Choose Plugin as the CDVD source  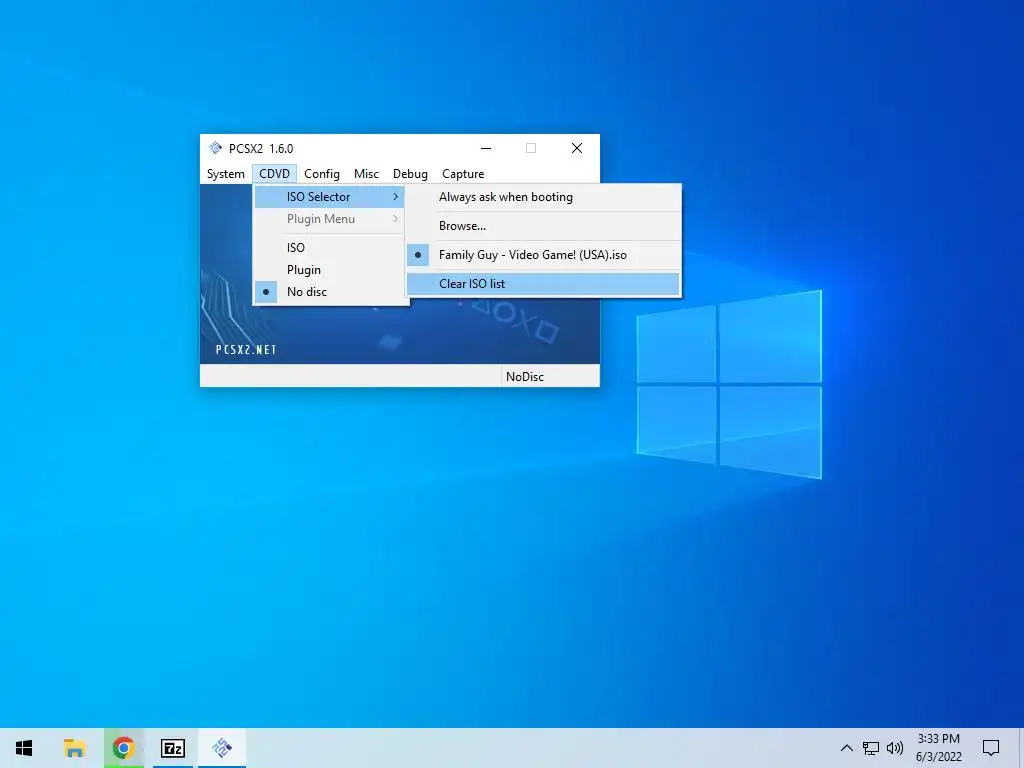(x=329, y=270)
